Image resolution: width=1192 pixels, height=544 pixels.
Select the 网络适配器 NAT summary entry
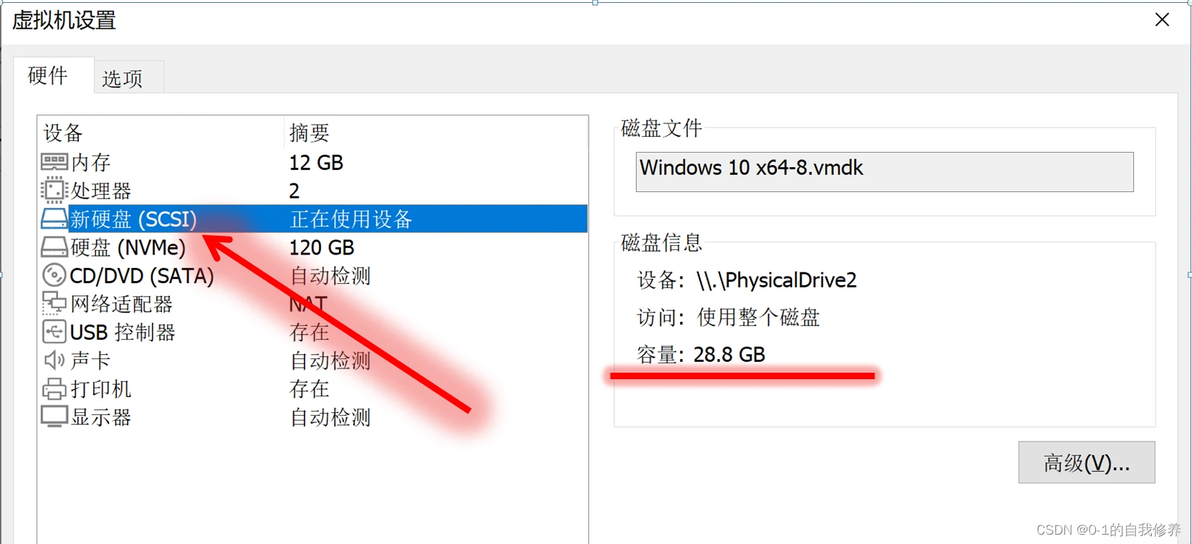tap(309, 304)
